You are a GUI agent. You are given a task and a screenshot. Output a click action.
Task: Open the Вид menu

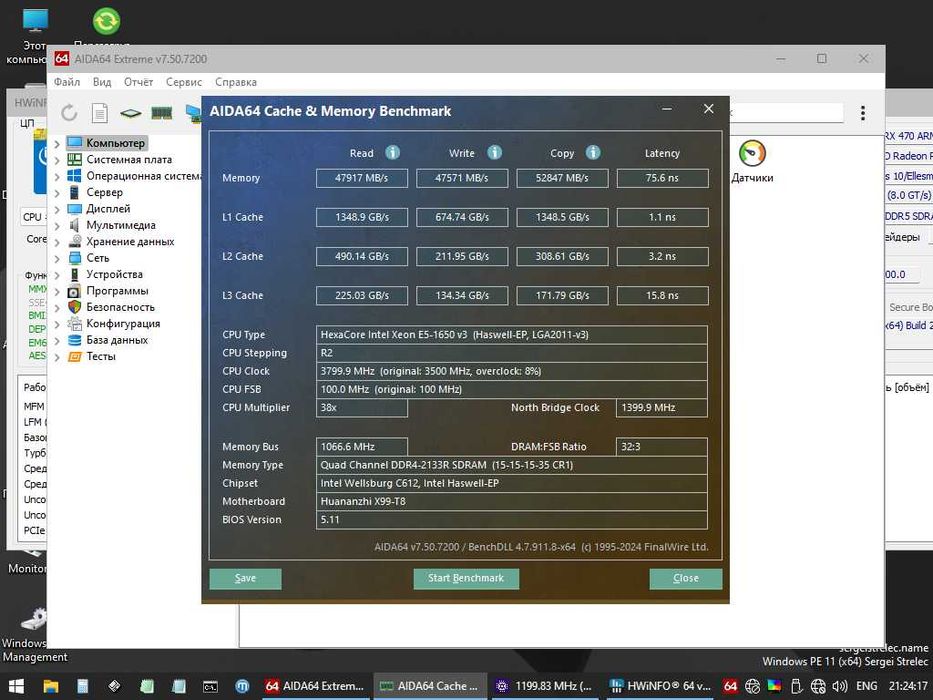pos(102,82)
